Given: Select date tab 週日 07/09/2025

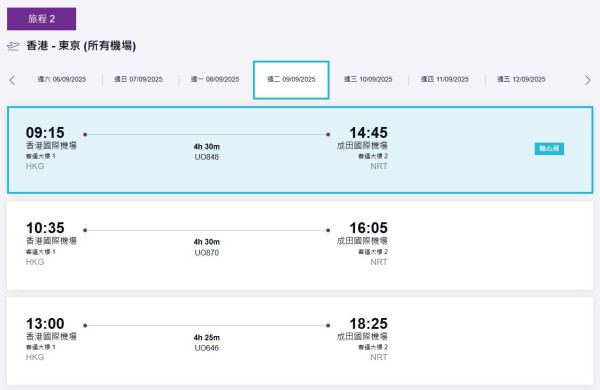Looking at the screenshot, I should [138, 79].
